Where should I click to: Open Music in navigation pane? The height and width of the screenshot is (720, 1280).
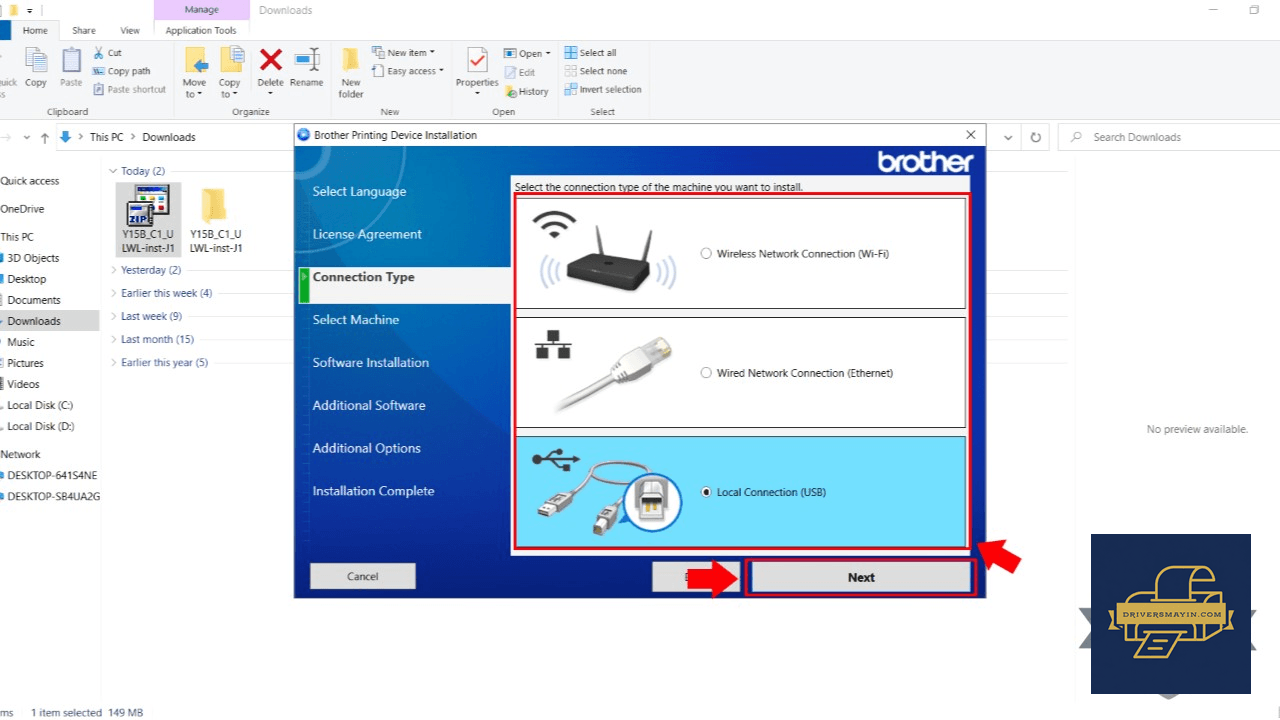coord(21,342)
